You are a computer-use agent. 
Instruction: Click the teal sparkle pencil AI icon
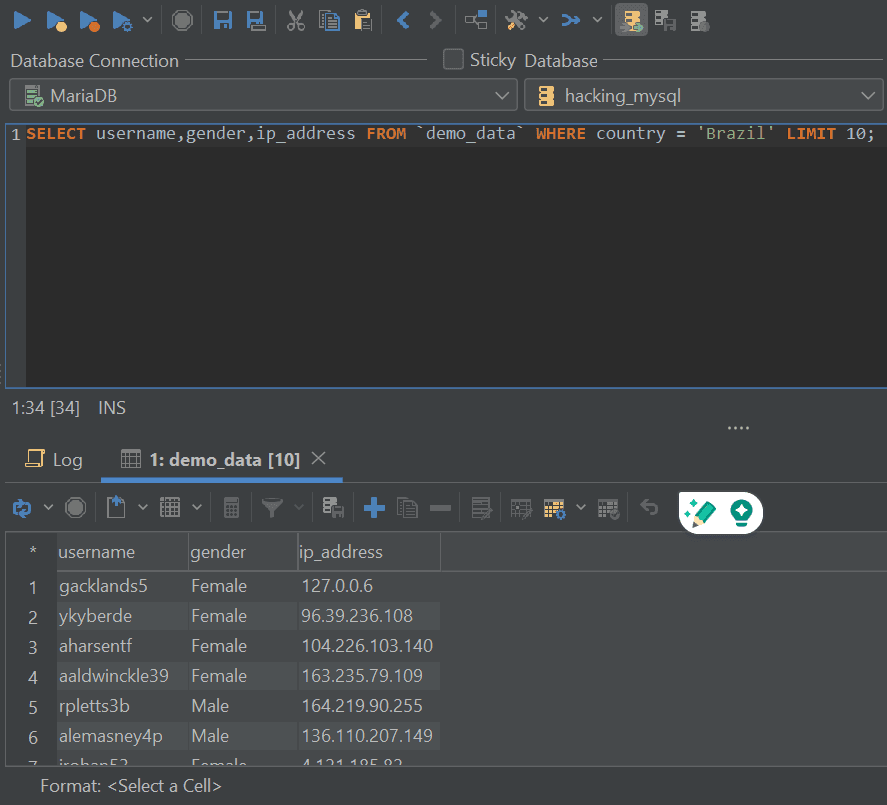(700, 513)
